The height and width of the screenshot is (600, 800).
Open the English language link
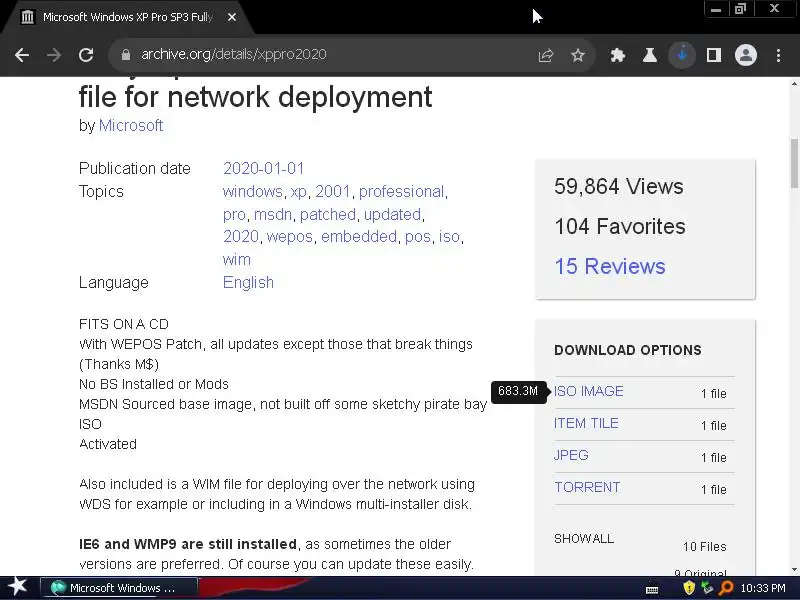(x=248, y=283)
